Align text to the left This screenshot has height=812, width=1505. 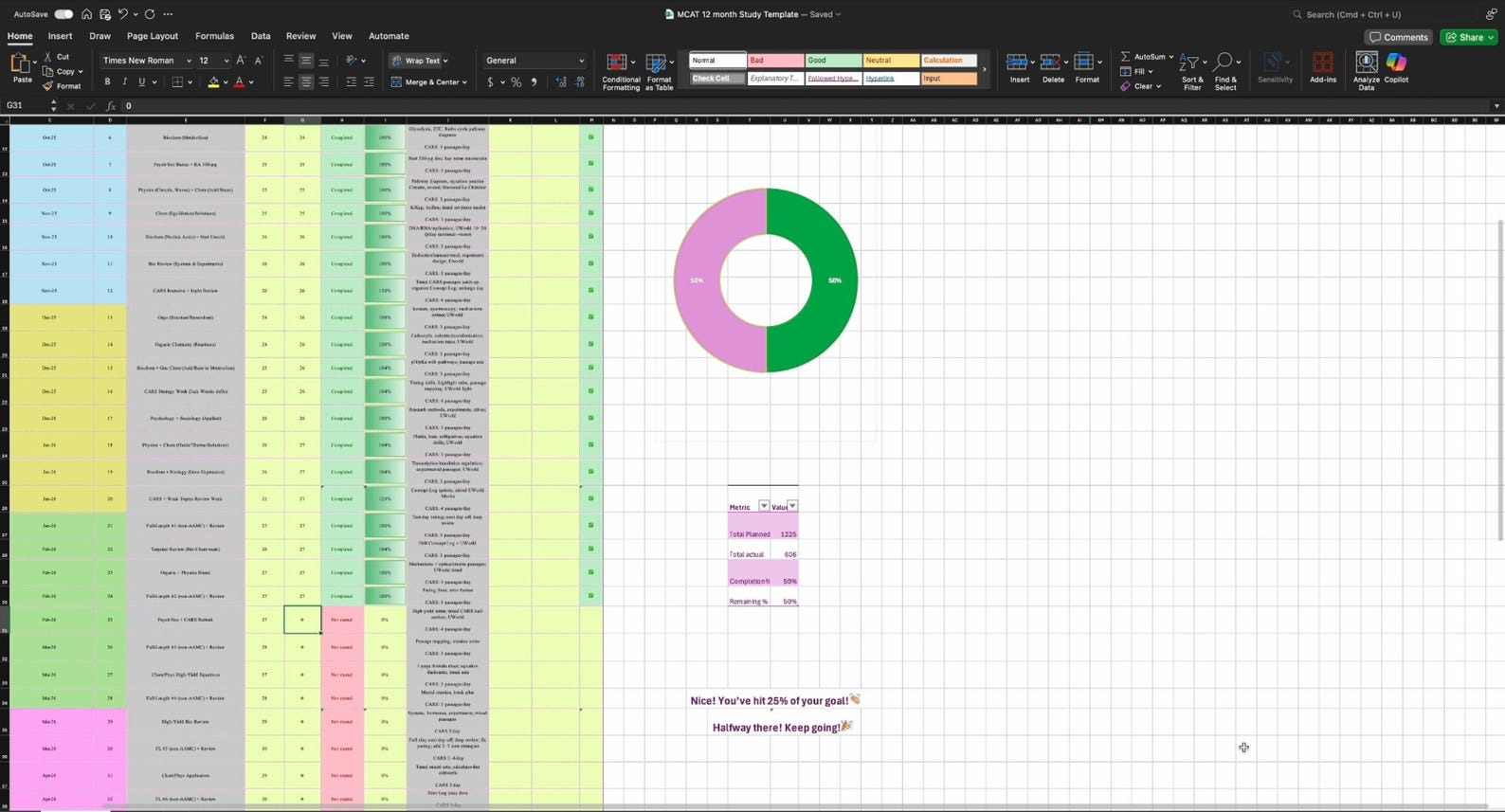(288, 82)
